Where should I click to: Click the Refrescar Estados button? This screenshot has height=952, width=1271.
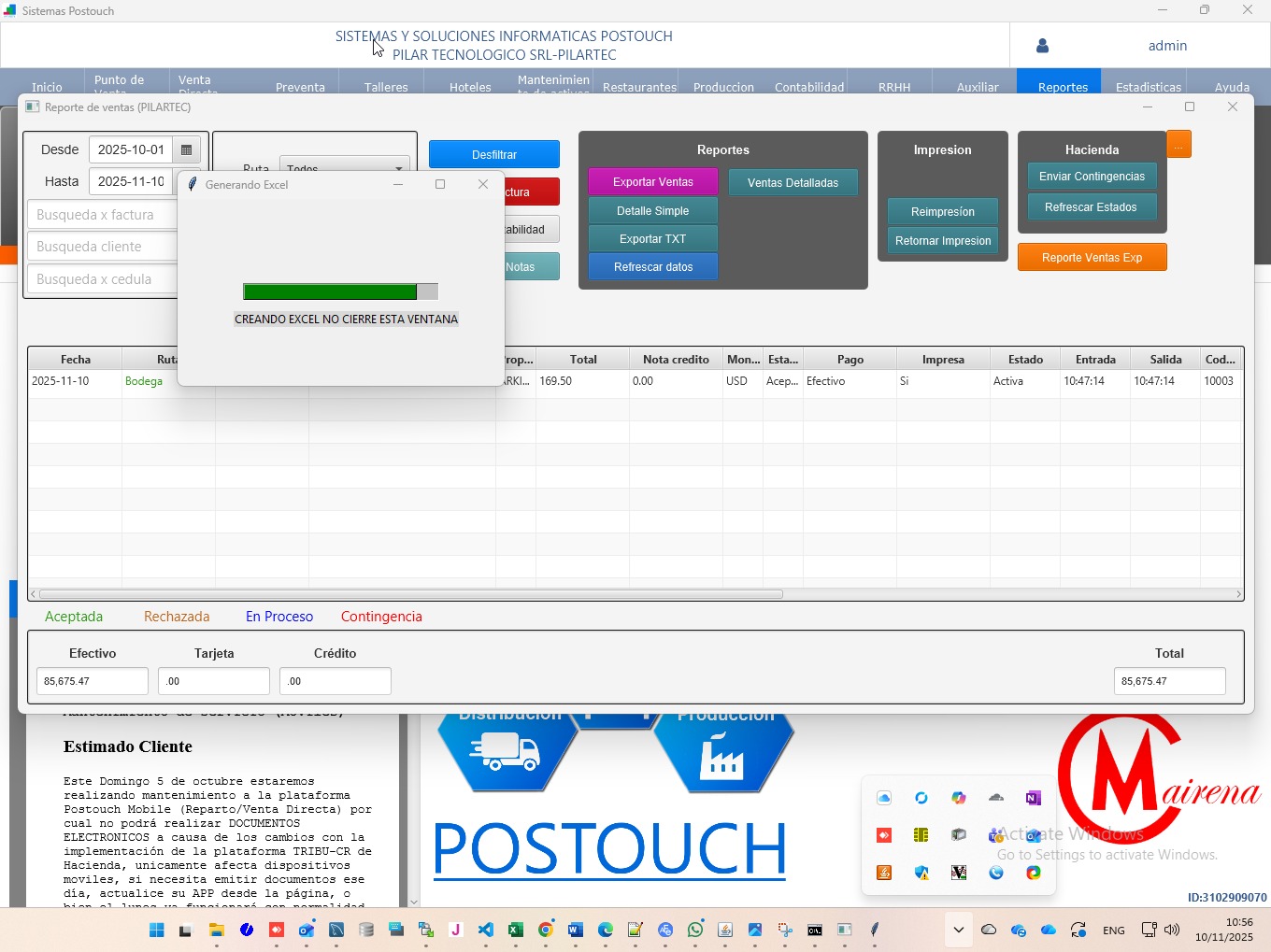click(x=1091, y=207)
